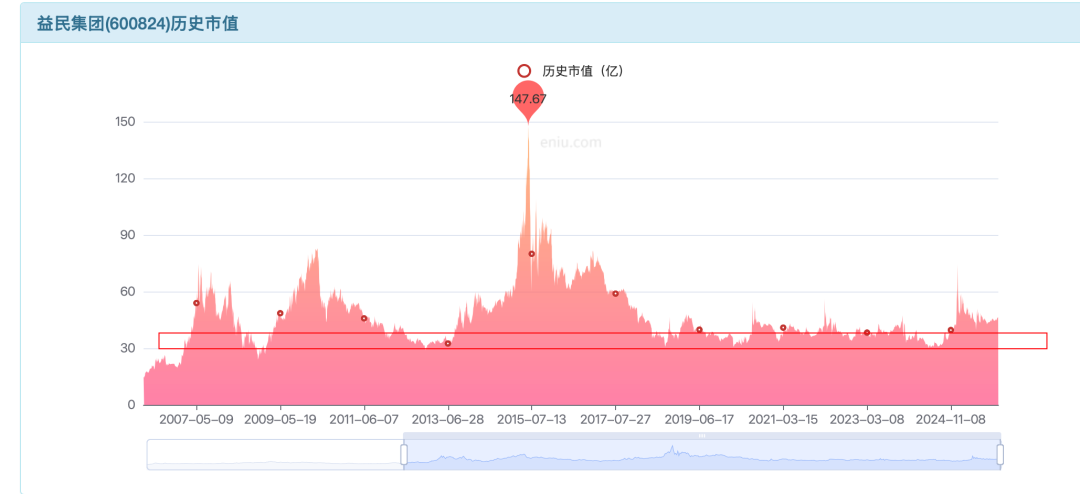Click the right zoom slider handle

coord(1000,454)
